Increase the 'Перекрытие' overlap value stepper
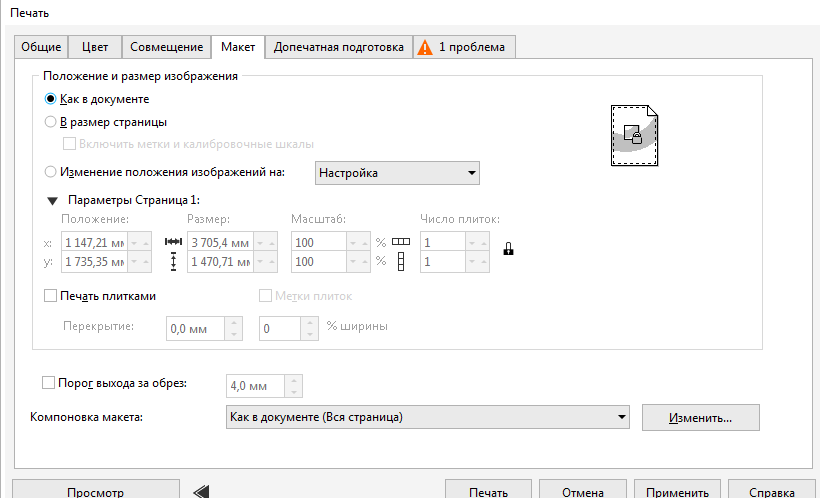The height and width of the screenshot is (498, 820). point(234,323)
